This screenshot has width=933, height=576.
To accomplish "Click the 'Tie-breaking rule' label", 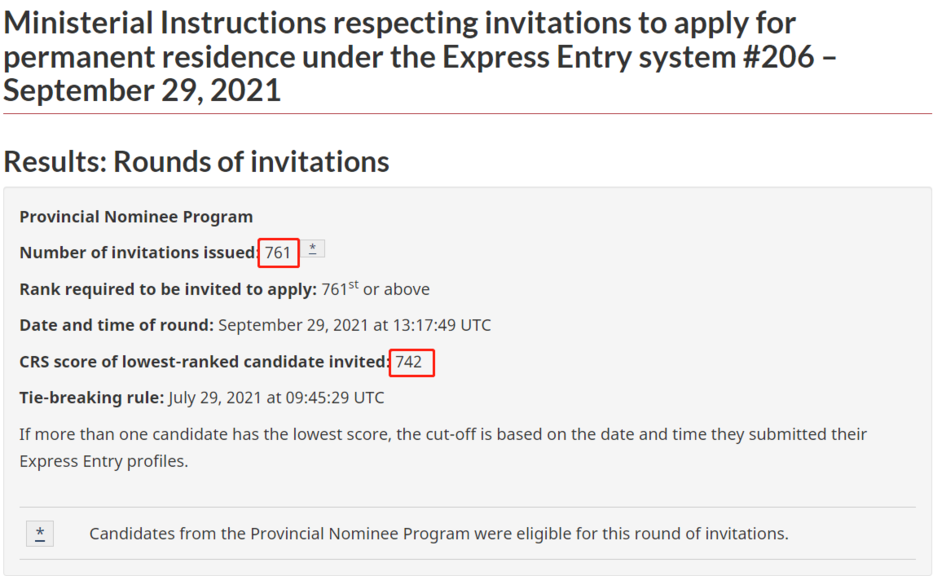I will click(92, 397).
